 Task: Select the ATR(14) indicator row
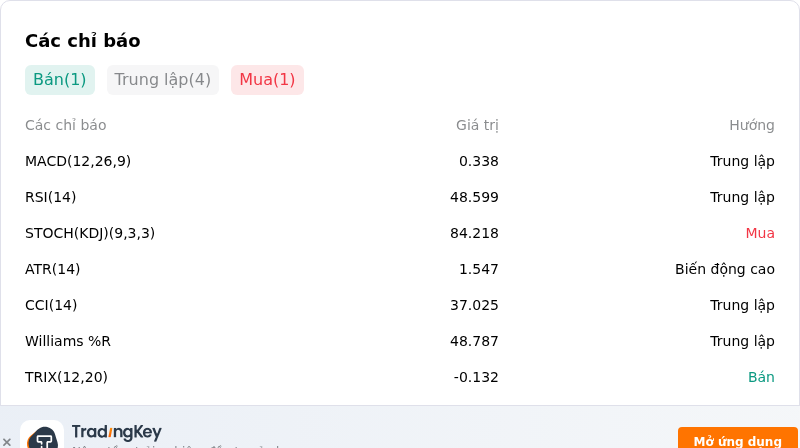click(399, 269)
